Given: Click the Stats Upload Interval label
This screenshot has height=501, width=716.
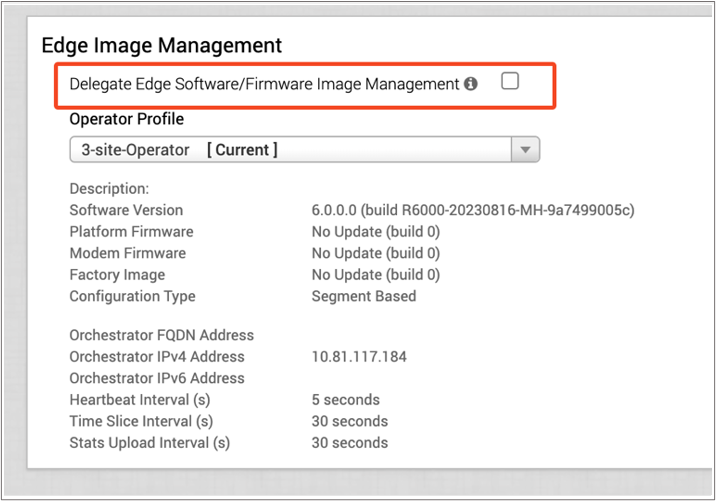Looking at the screenshot, I should click(x=150, y=442).
